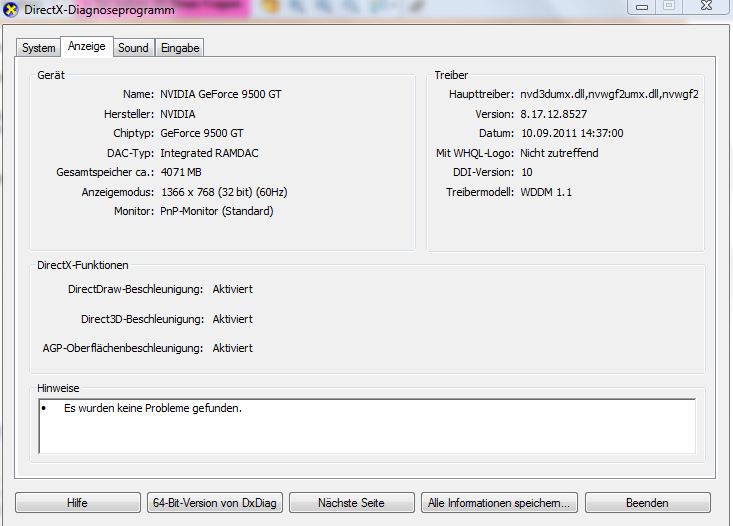Switch to the System tab
The width and height of the screenshot is (733, 526).
point(39,48)
